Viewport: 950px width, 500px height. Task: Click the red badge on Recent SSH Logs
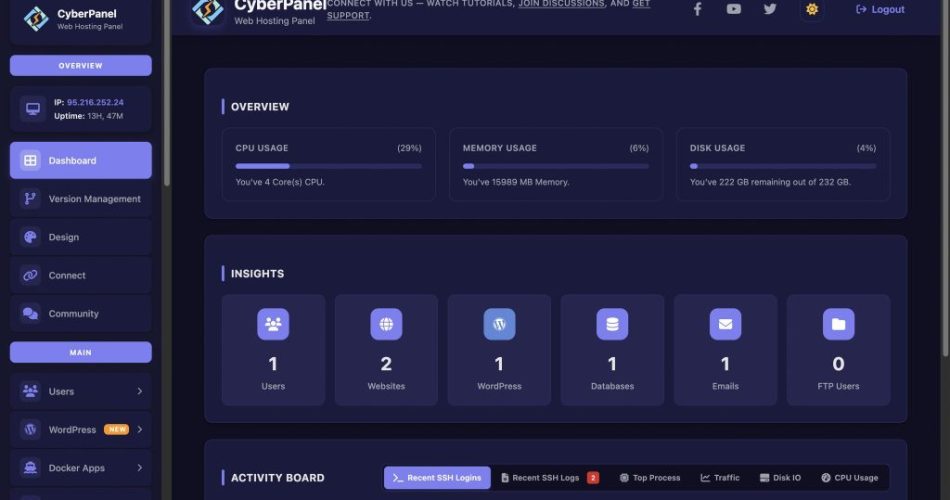click(x=593, y=478)
